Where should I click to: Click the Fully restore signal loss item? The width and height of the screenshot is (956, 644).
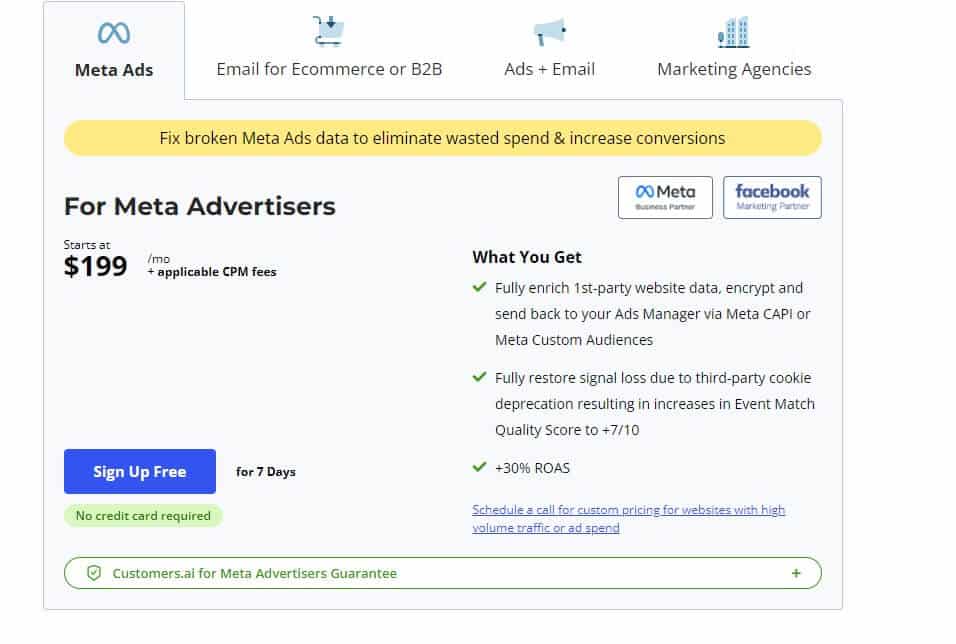[x=655, y=404]
